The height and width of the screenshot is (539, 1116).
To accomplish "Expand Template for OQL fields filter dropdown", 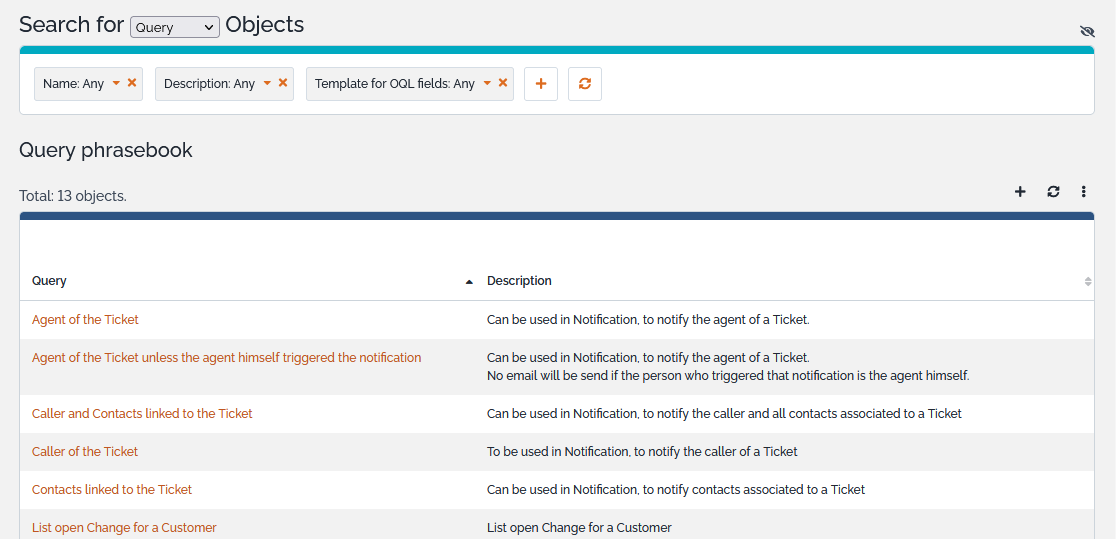I will pyautogui.click(x=487, y=84).
